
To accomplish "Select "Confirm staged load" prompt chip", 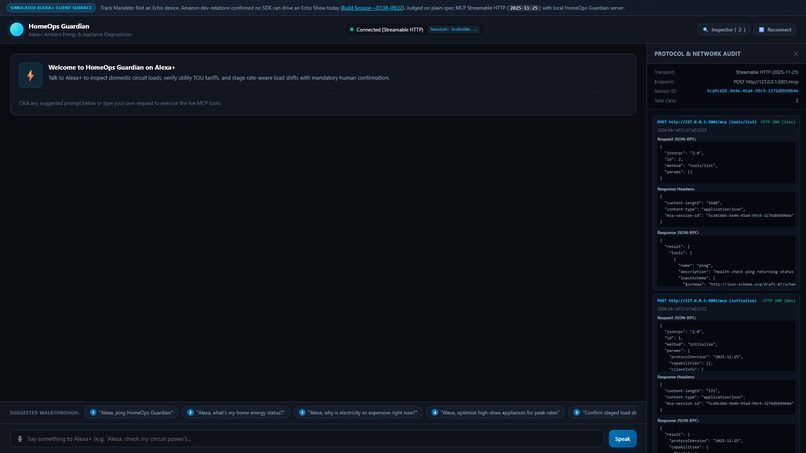I will [603, 412].
